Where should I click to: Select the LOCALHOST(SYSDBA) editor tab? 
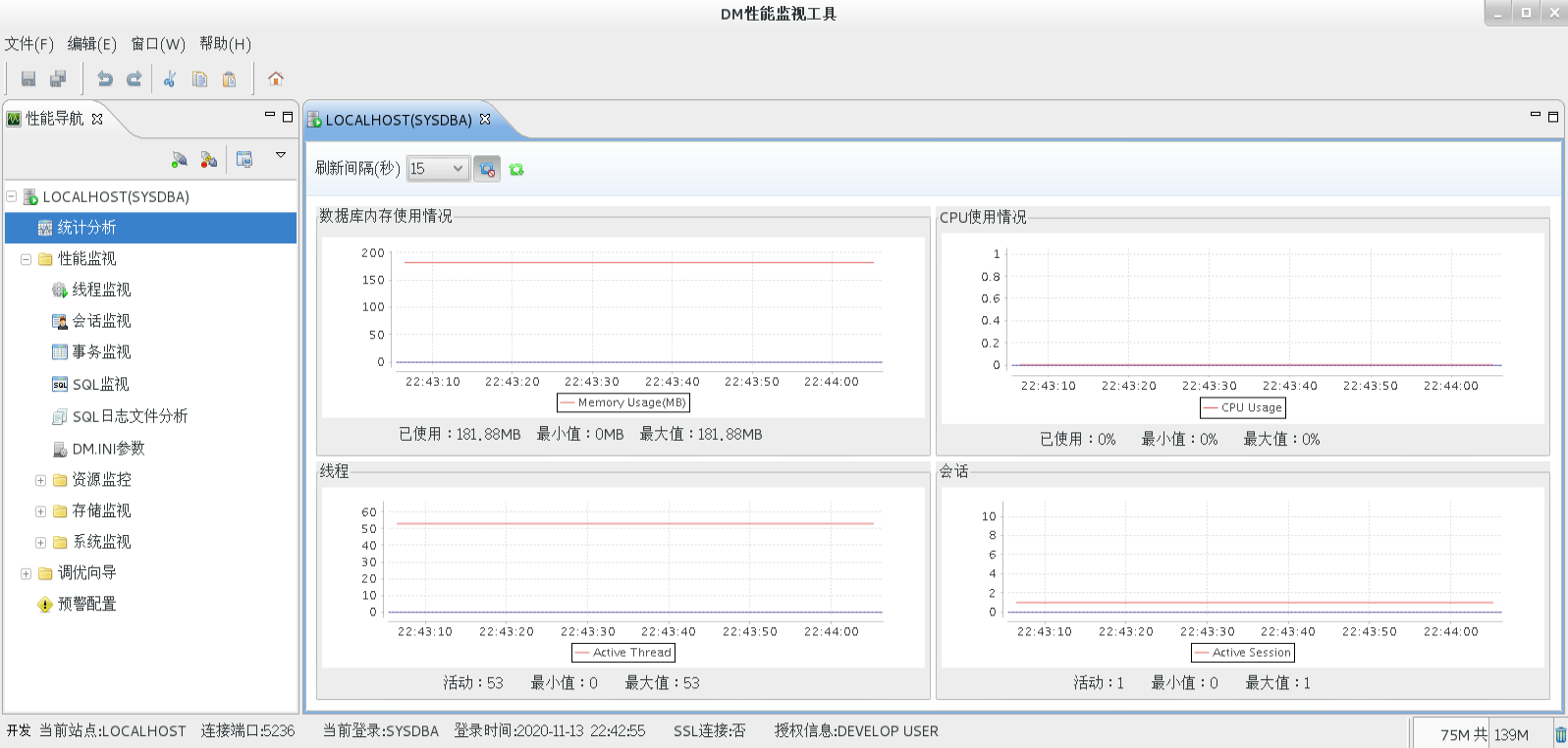point(399,120)
